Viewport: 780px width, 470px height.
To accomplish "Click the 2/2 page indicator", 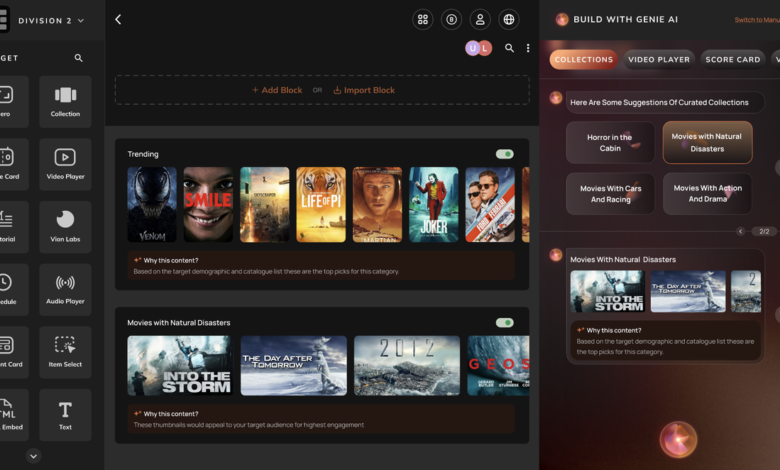I will [764, 231].
